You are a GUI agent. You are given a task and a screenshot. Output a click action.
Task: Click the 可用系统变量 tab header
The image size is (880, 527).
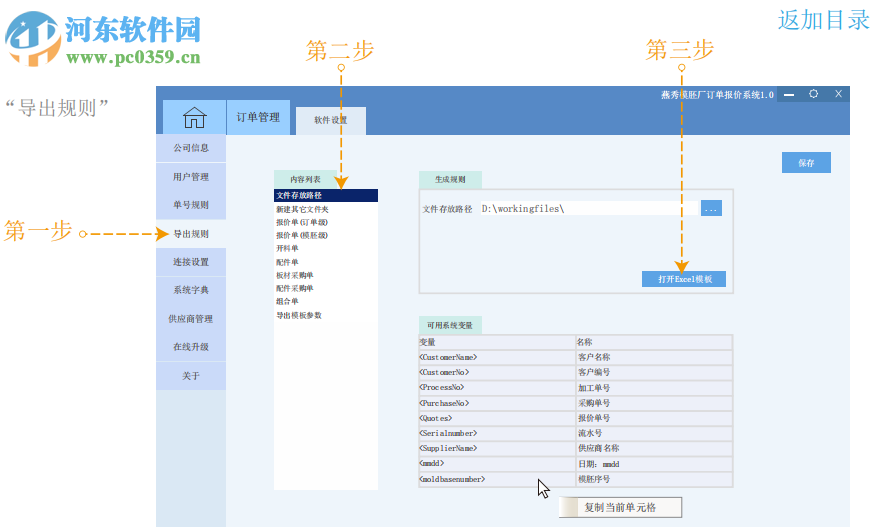(450, 325)
